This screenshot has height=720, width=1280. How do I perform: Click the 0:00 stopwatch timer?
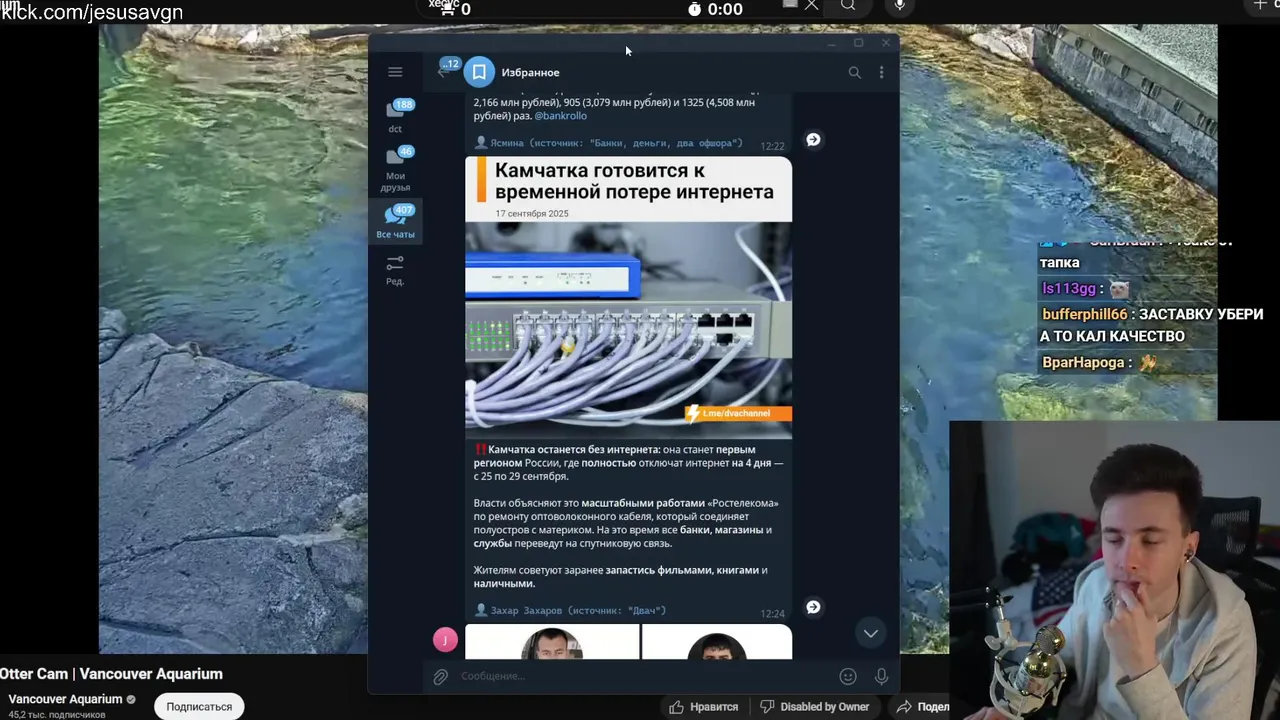[715, 9]
